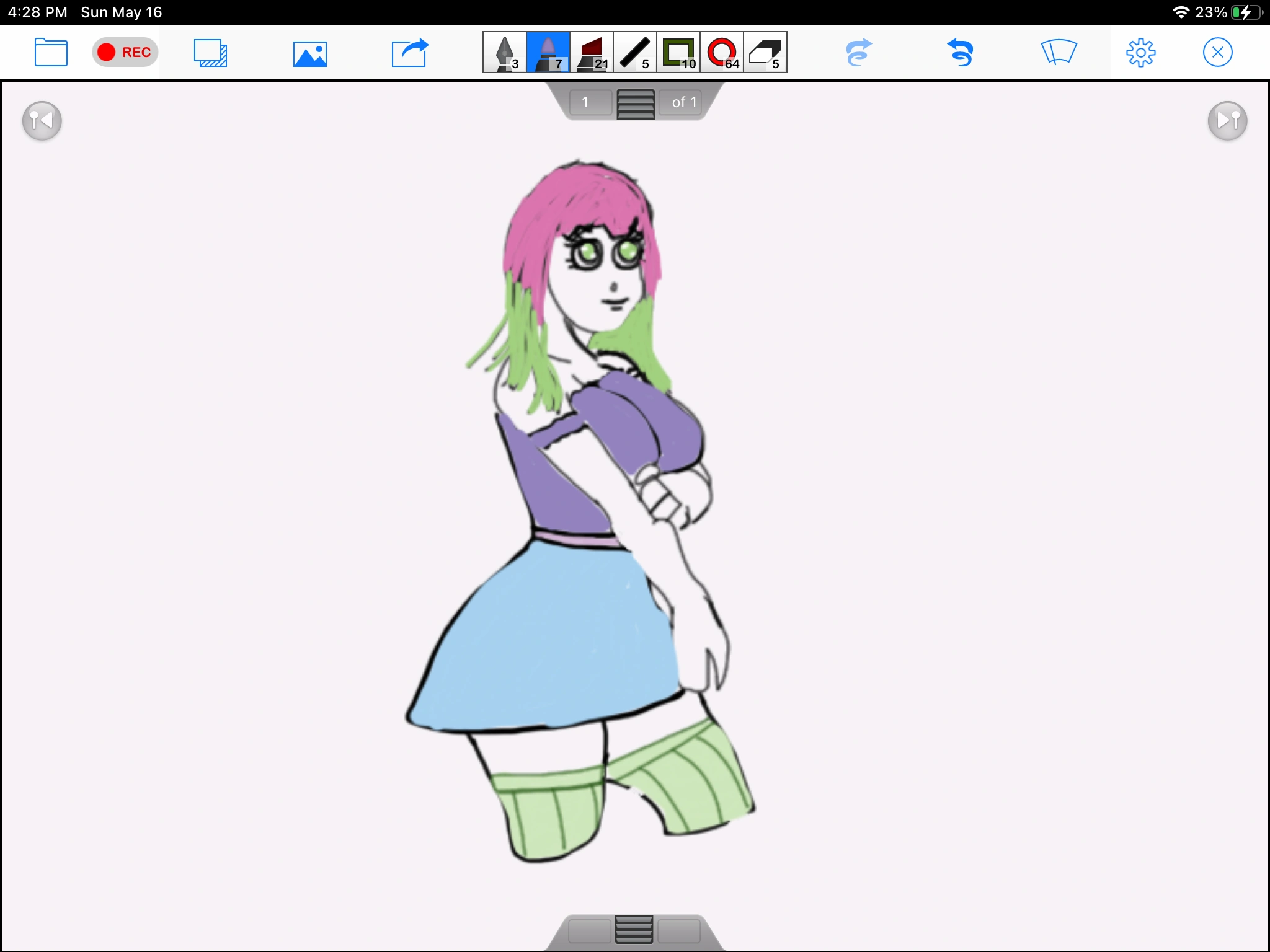Insert a picture using the image icon

[310, 54]
